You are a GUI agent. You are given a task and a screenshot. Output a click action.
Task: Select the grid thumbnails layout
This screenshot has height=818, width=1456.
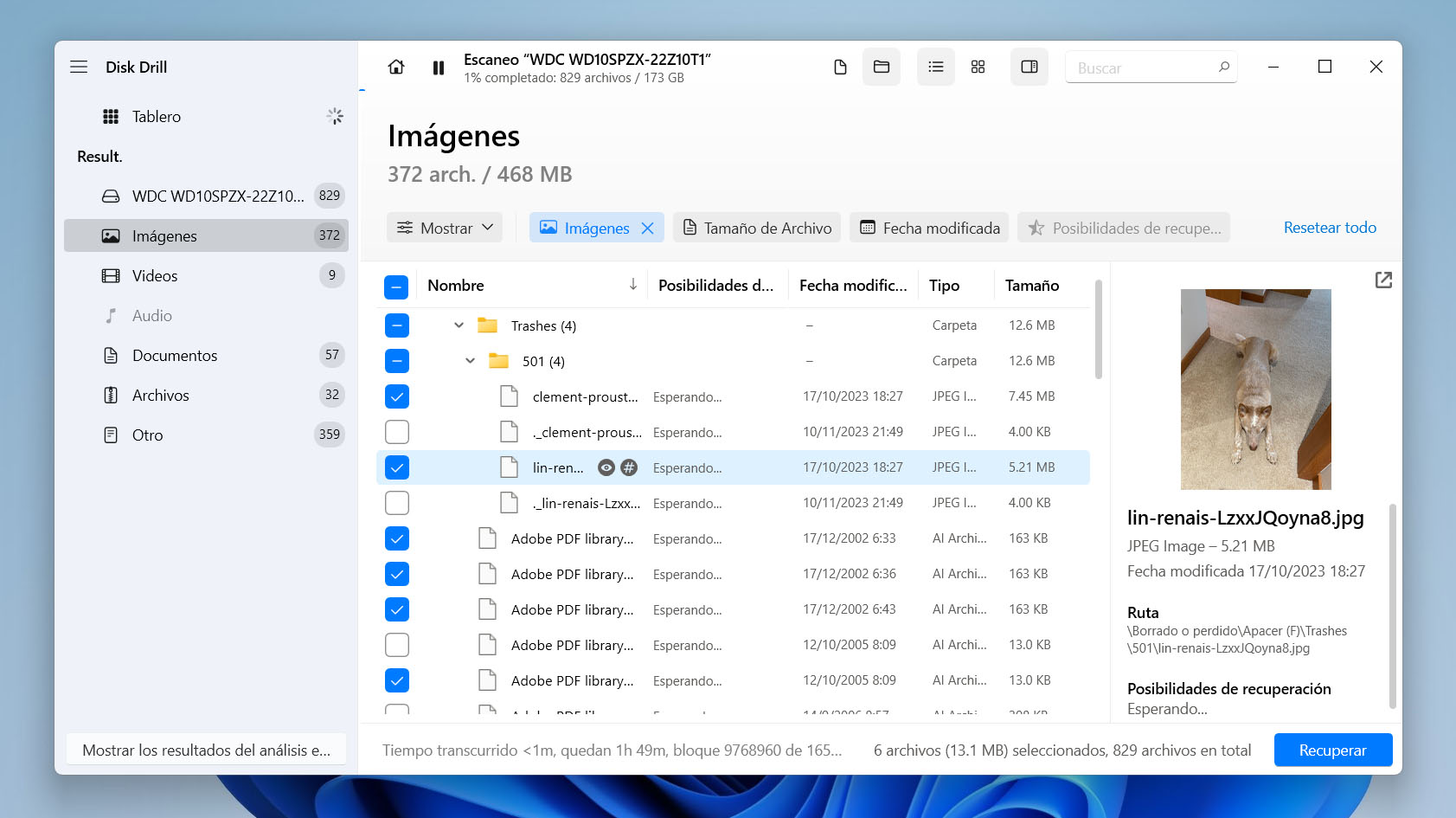978,67
